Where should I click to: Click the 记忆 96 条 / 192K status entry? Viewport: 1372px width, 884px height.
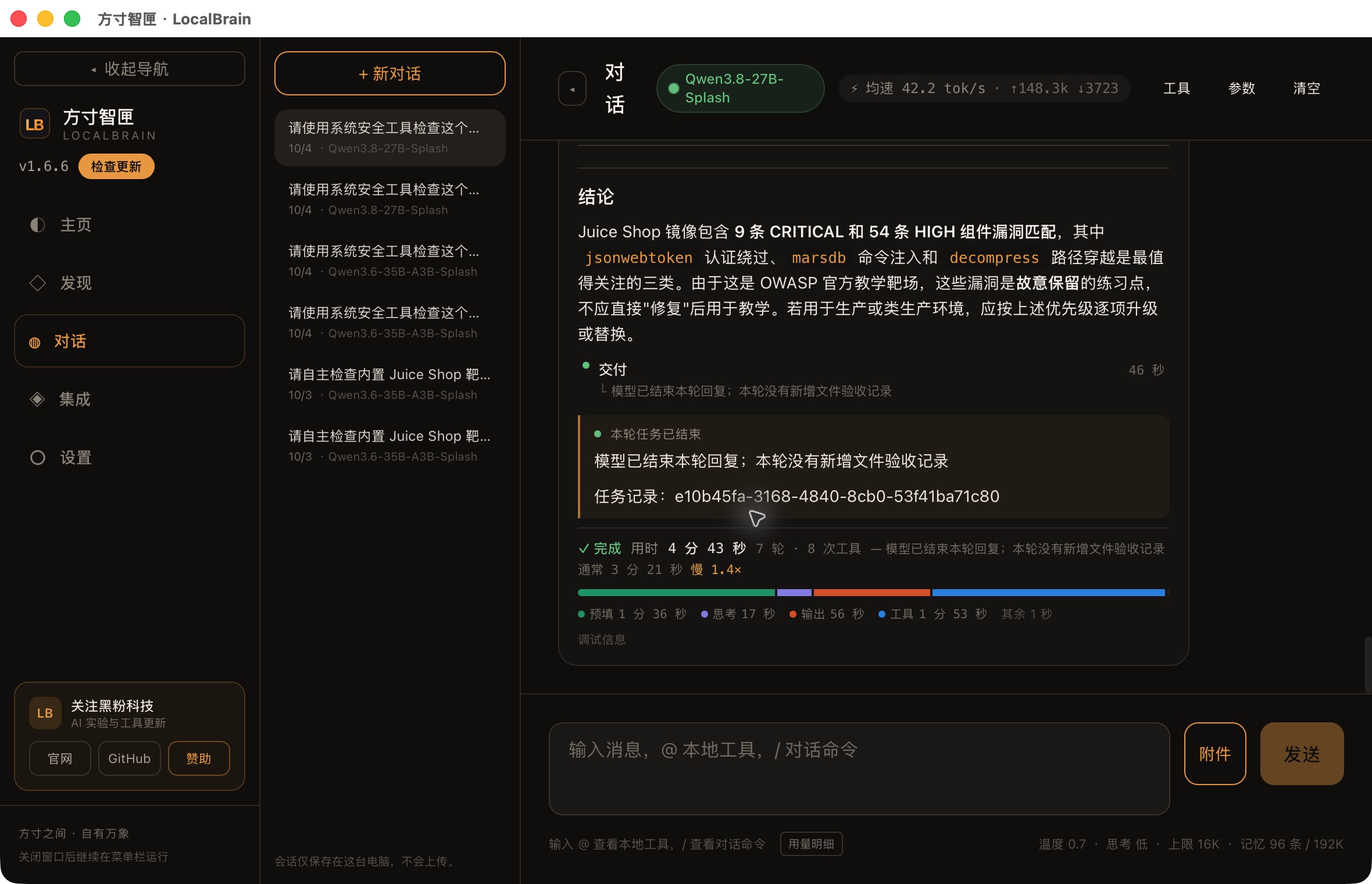click(x=1292, y=844)
